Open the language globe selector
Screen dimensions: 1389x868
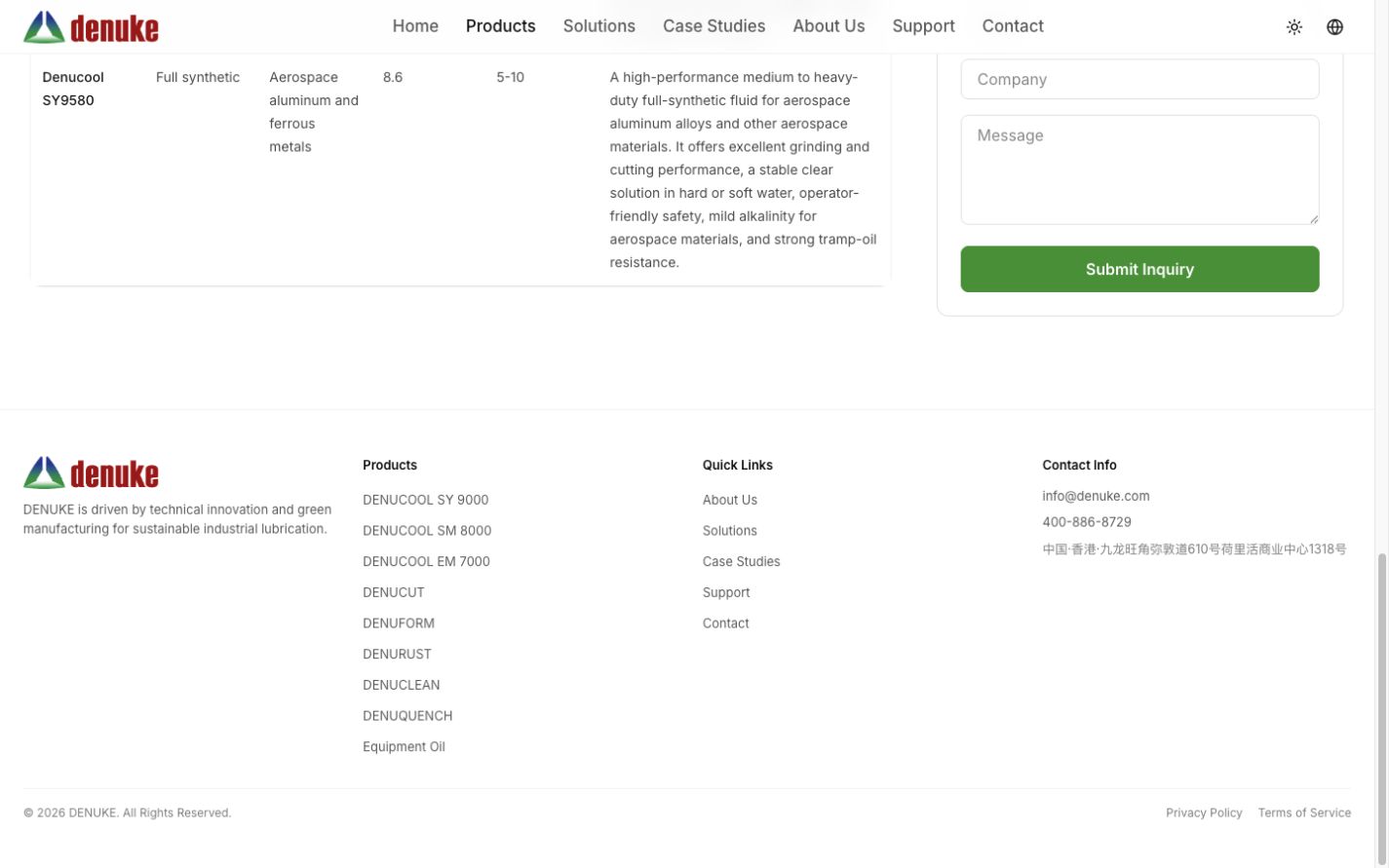tap(1335, 27)
